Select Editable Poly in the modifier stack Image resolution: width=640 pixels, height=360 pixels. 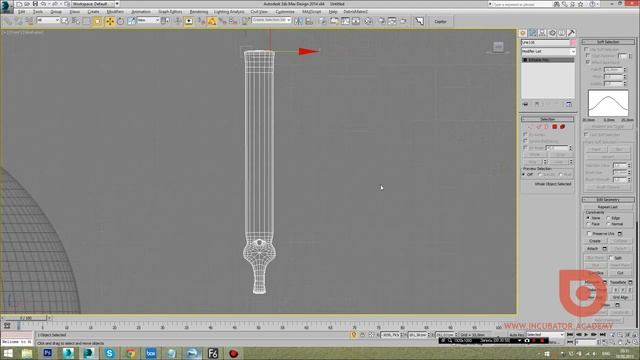pyautogui.click(x=548, y=60)
